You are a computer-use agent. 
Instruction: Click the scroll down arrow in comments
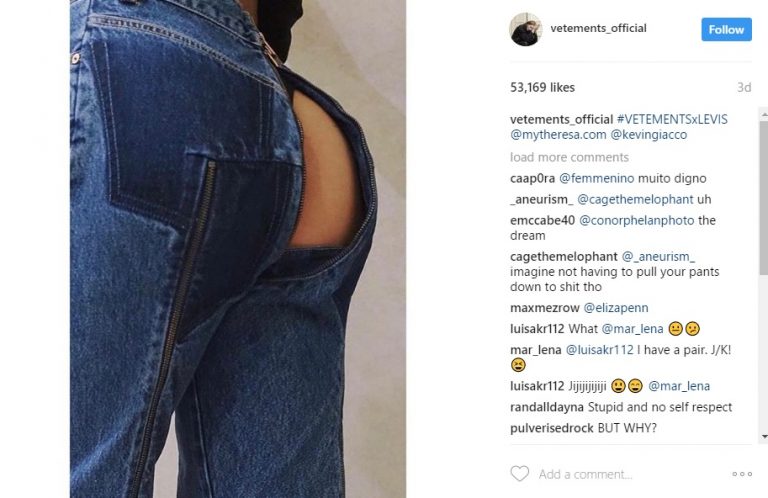[x=764, y=436]
